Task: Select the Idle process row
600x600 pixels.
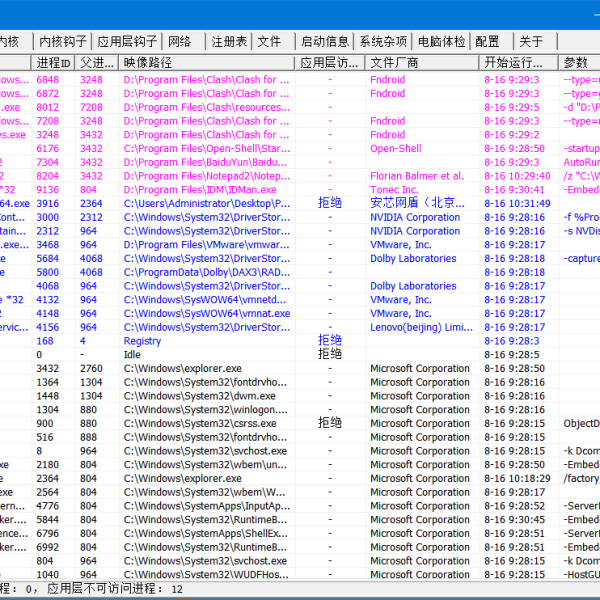Action: coord(300,355)
